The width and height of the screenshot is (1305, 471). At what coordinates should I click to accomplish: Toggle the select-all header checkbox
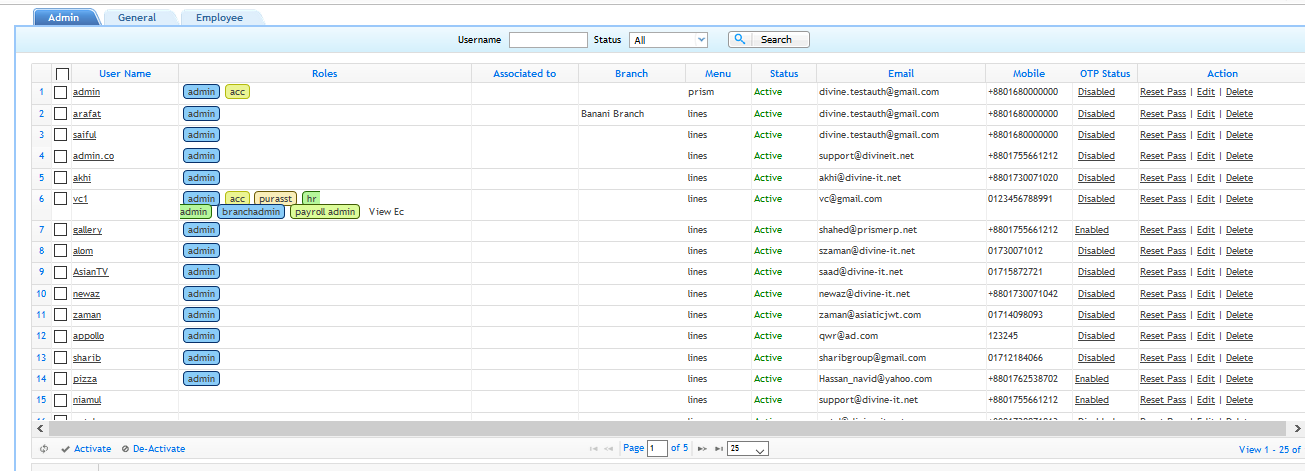tap(62, 74)
